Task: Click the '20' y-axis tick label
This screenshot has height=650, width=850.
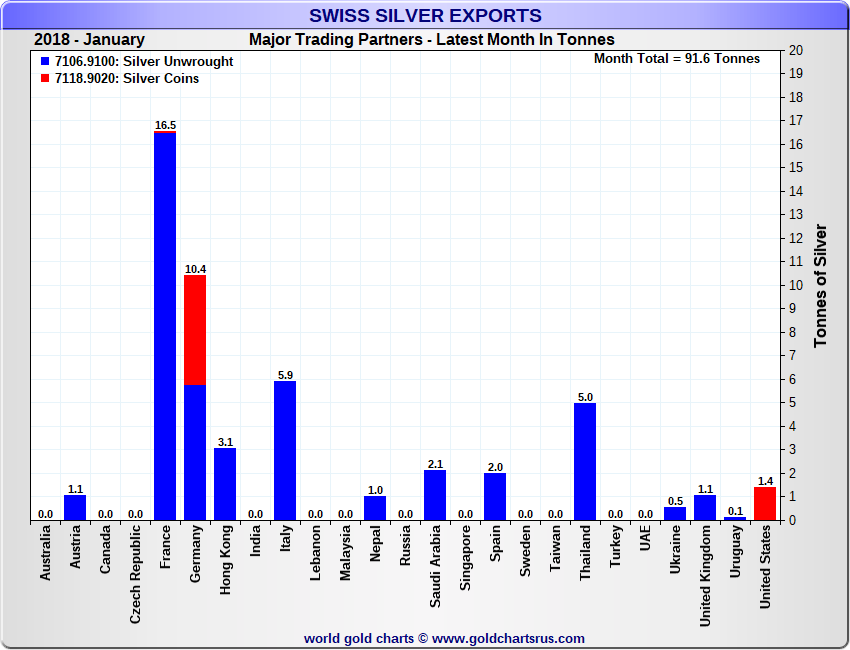Action: 796,50
